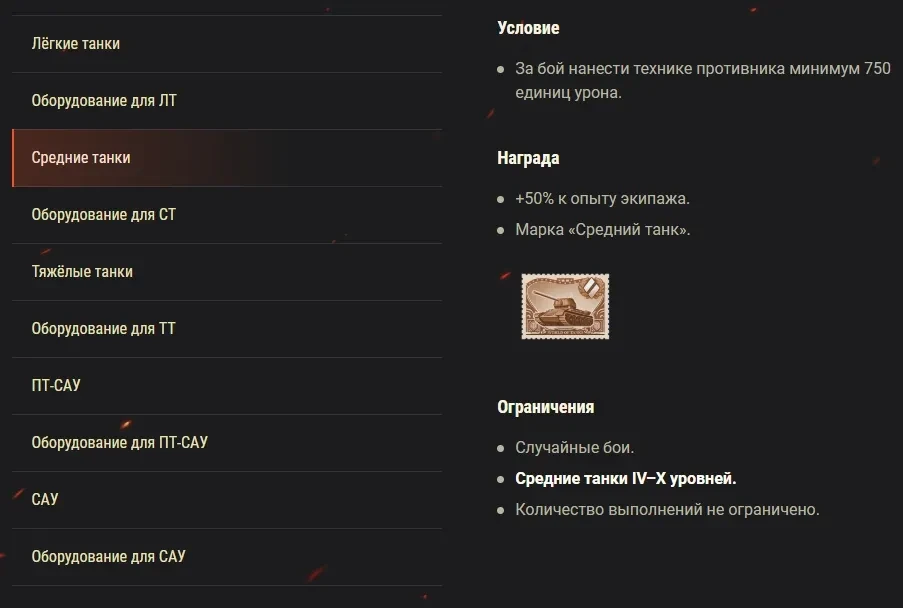Click the Награда heading

coord(528,158)
